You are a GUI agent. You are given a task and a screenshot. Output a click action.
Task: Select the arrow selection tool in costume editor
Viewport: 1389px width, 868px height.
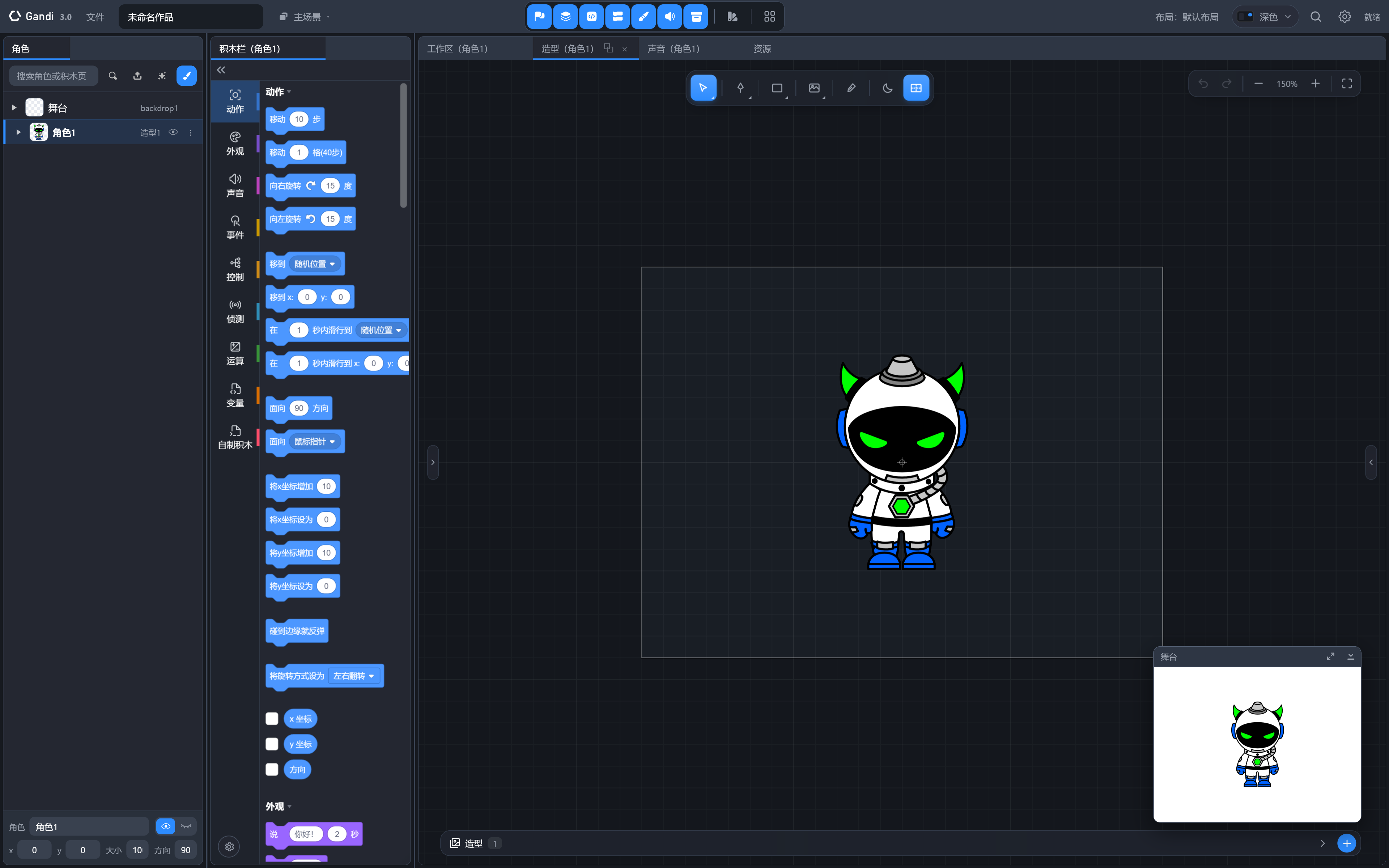pyautogui.click(x=703, y=88)
